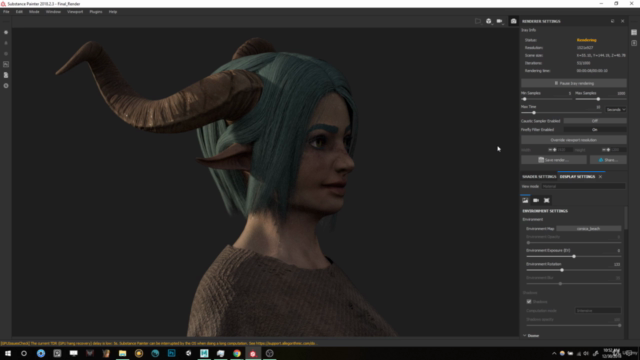Switch to the Shader Settings tab
640x360 pixels.
[x=539, y=177]
